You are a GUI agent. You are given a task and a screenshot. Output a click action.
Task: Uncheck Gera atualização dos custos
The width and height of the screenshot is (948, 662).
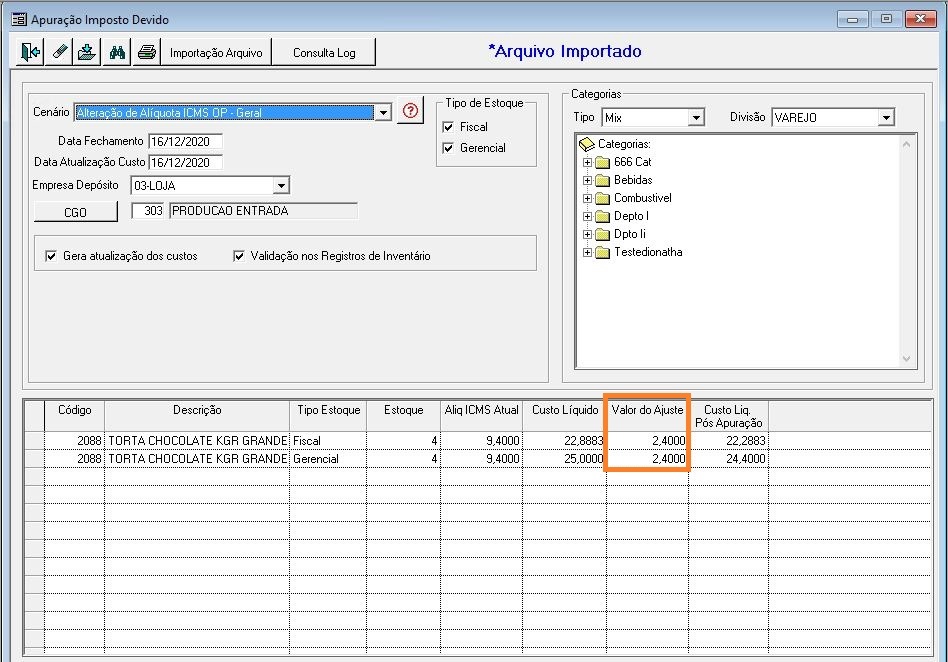(51, 256)
